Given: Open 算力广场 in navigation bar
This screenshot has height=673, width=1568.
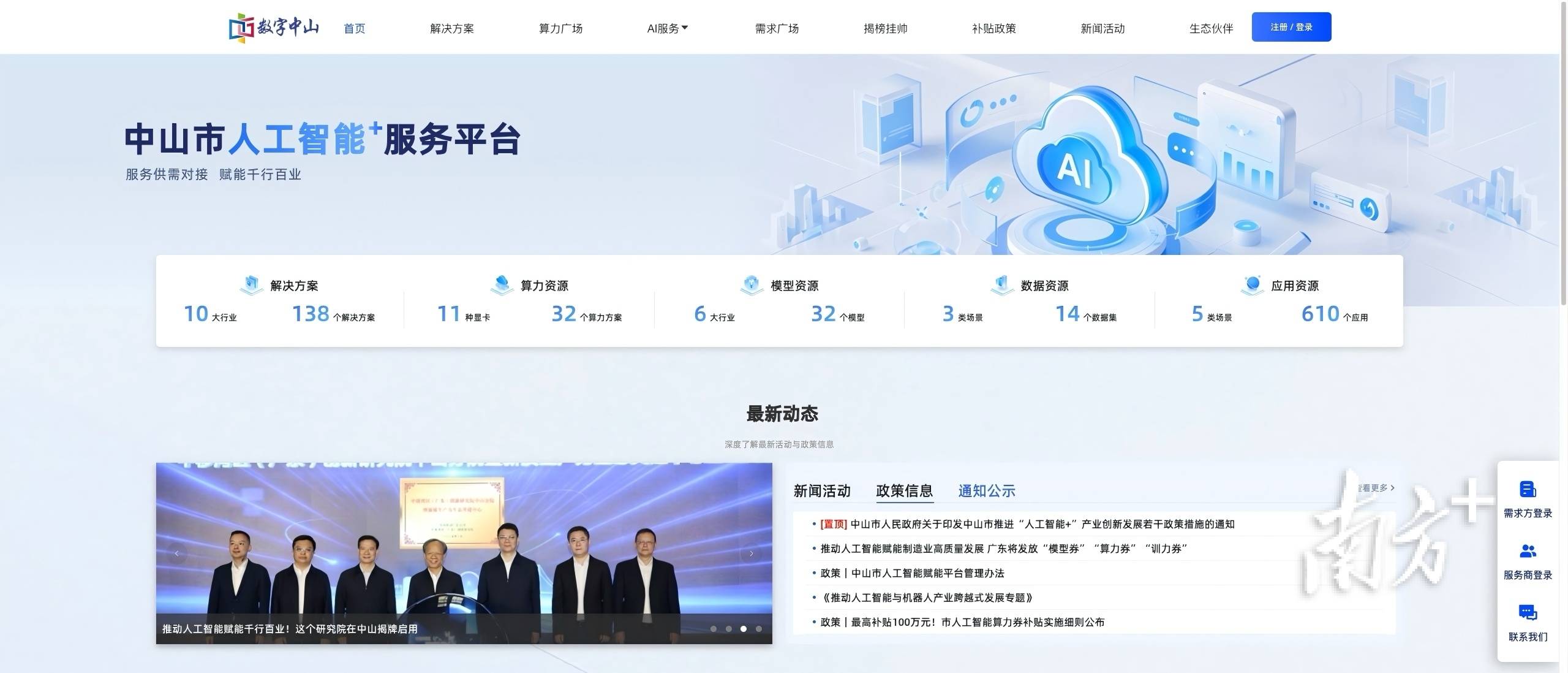Looking at the screenshot, I should (560, 28).
